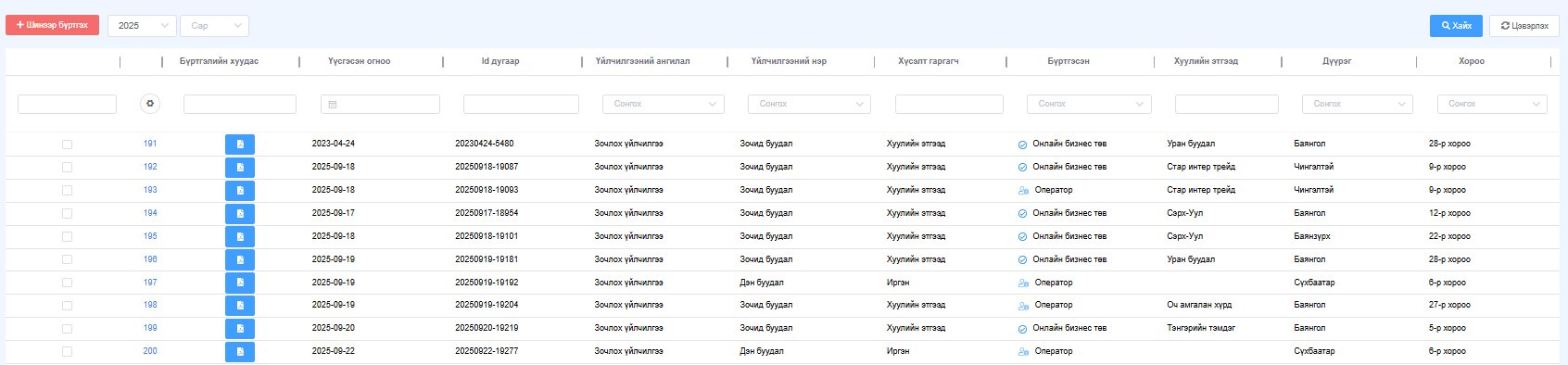
Task: Click the Хуулийн этгээд column header
Action: 1206,61
